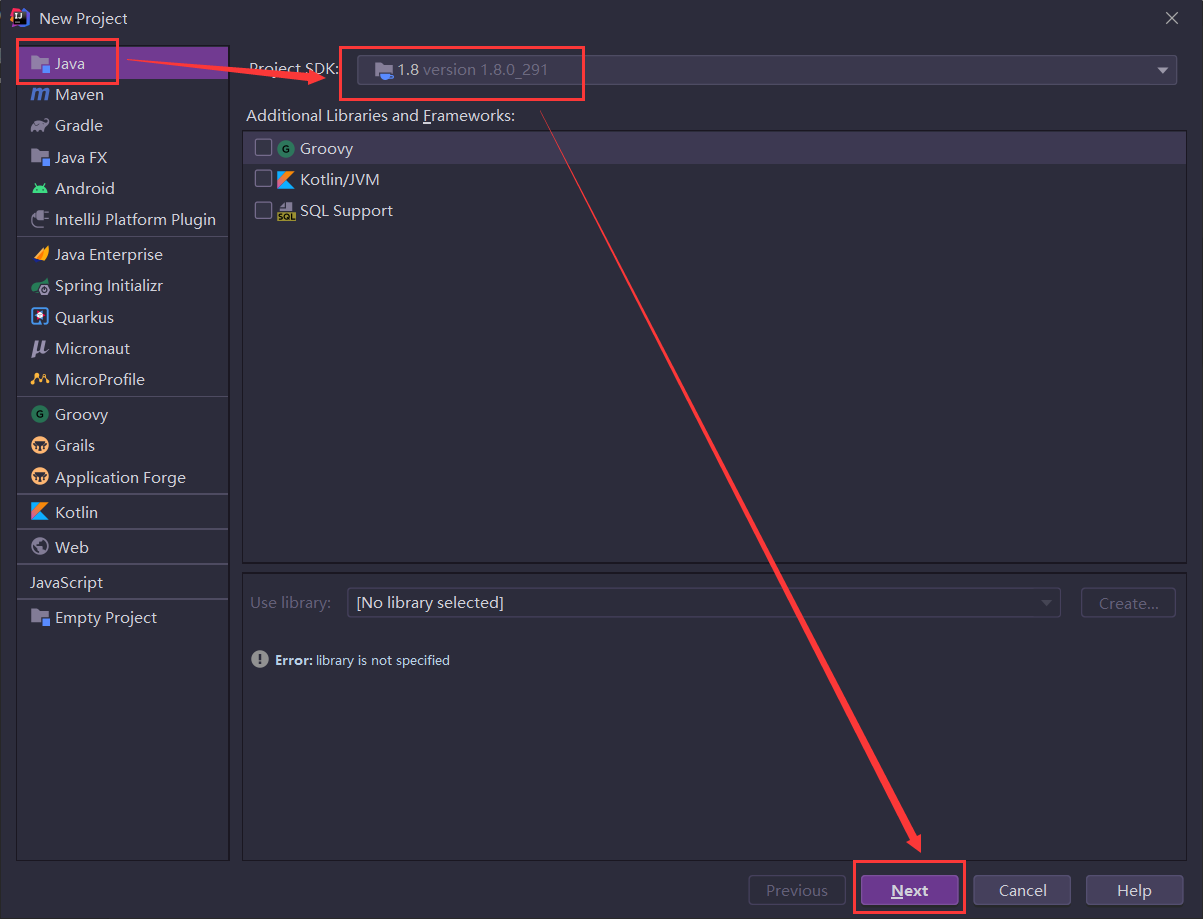The image size is (1203, 919).
Task: Click the SQL Support icon
Action: coord(286,211)
